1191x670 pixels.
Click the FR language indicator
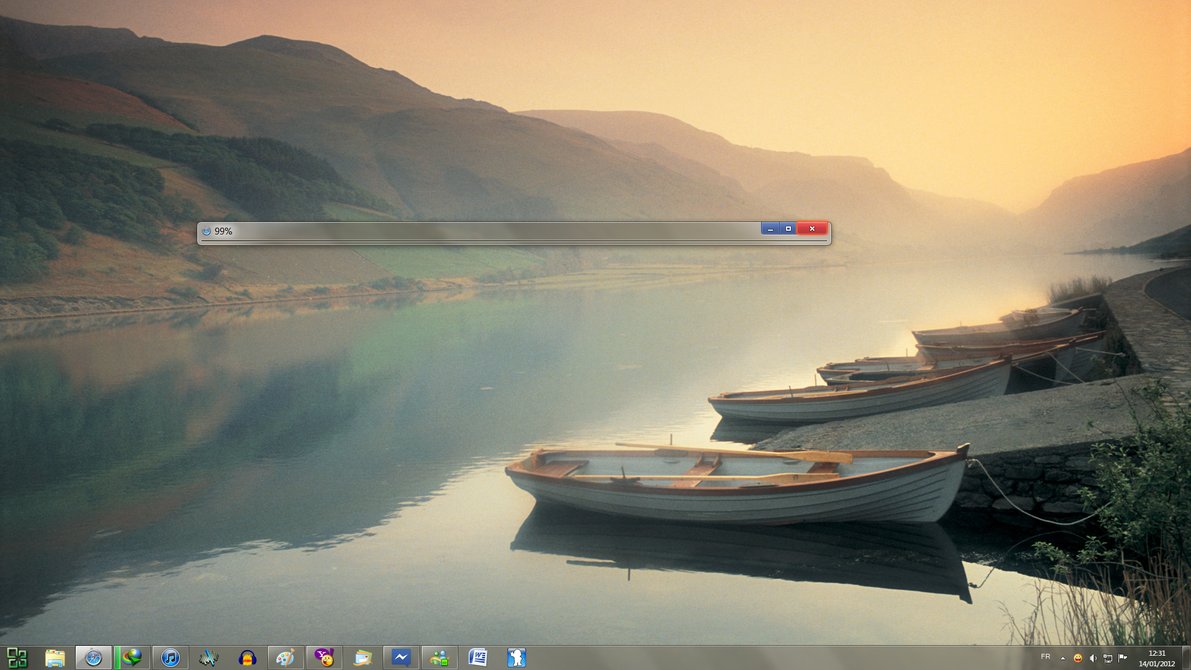(1045, 657)
